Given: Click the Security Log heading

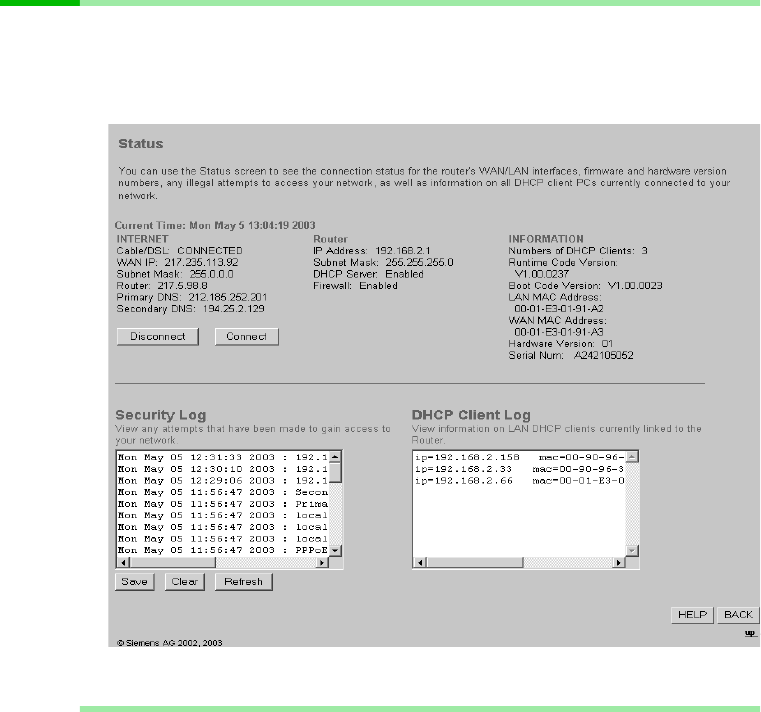Looking at the screenshot, I should pyautogui.click(x=161, y=415).
